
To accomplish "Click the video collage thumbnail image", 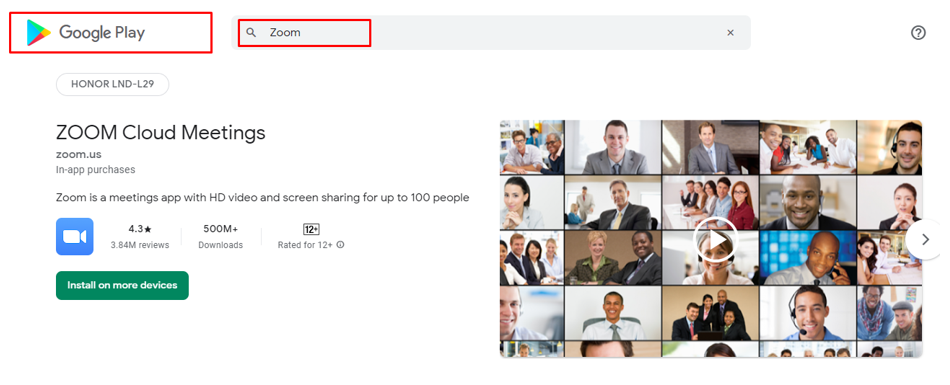I will (711, 238).
